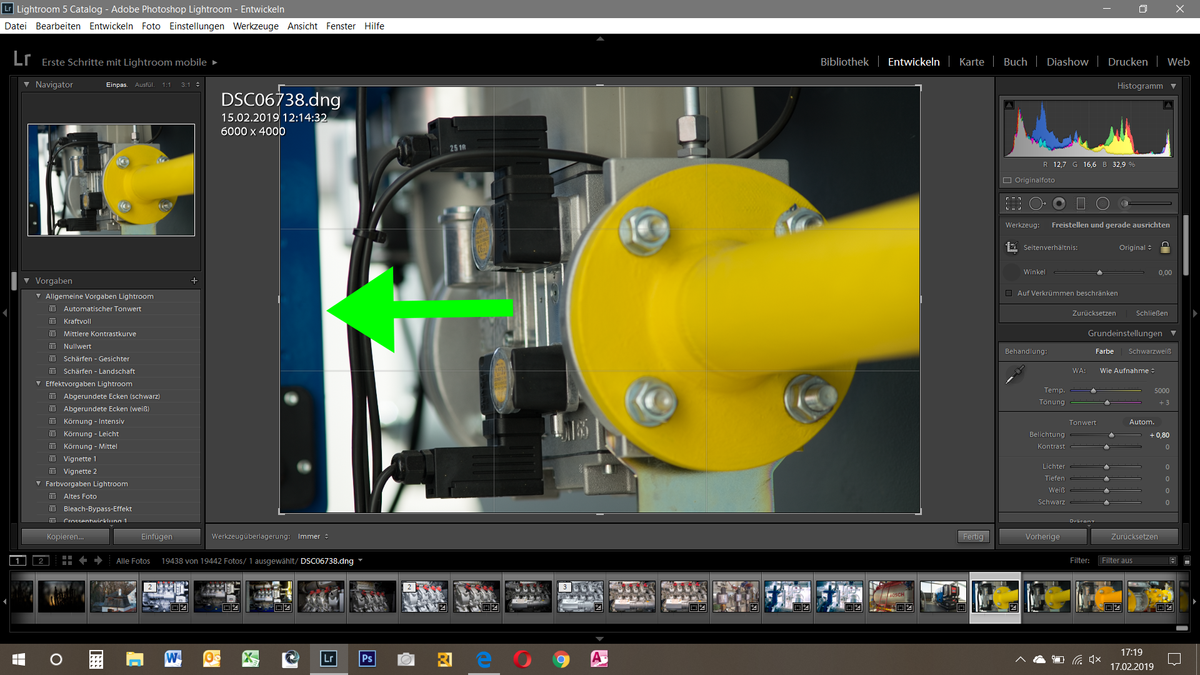This screenshot has height=675, width=1200.
Task: Toggle the aspect ratio lock icon
Action: click(x=1165, y=247)
